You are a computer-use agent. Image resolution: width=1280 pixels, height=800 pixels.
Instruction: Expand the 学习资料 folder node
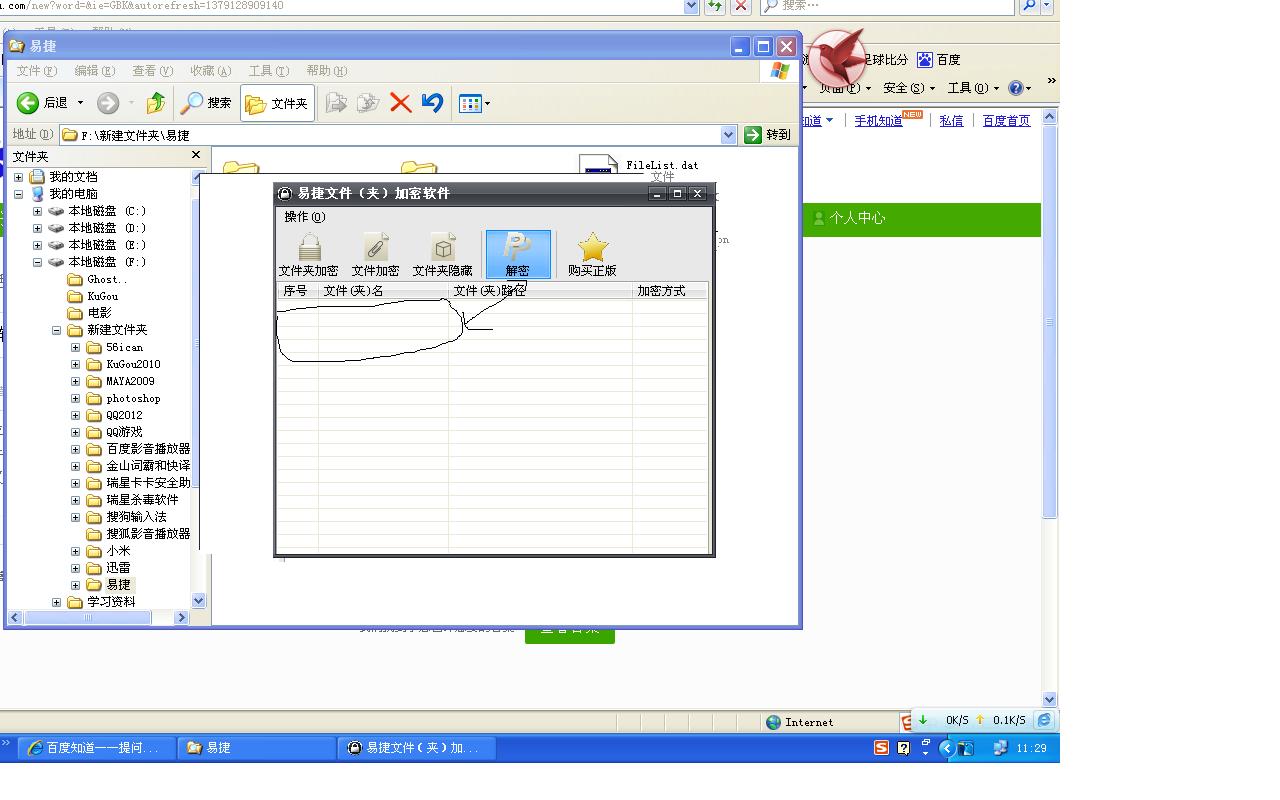click(56, 603)
